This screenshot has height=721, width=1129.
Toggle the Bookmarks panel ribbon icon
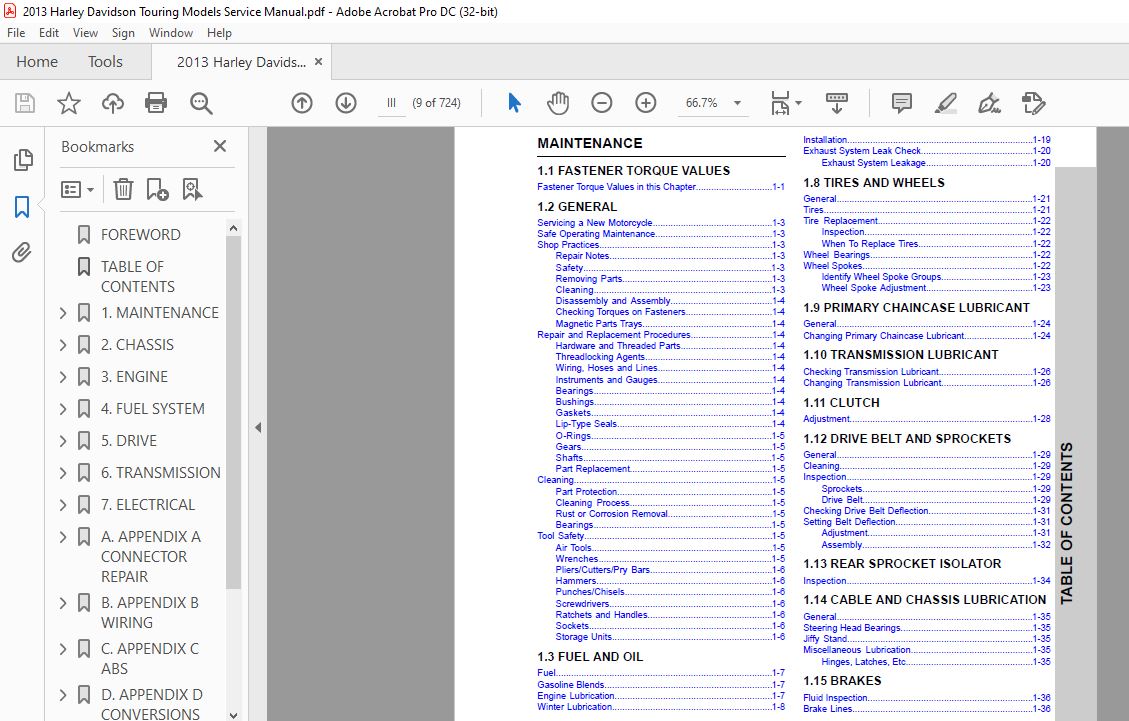point(22,207)
